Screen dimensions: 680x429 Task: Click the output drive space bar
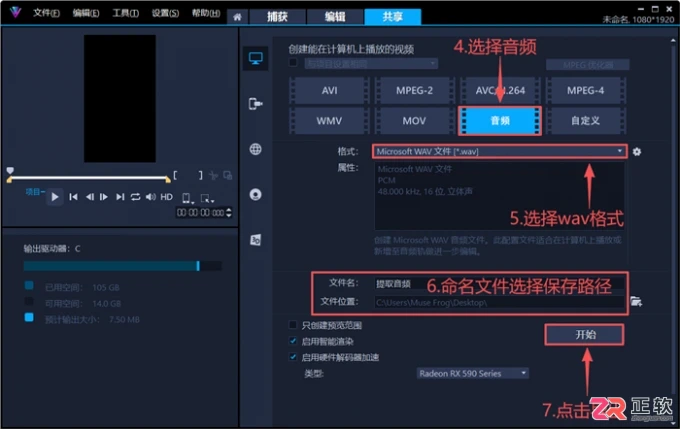(x=123, y=266)
